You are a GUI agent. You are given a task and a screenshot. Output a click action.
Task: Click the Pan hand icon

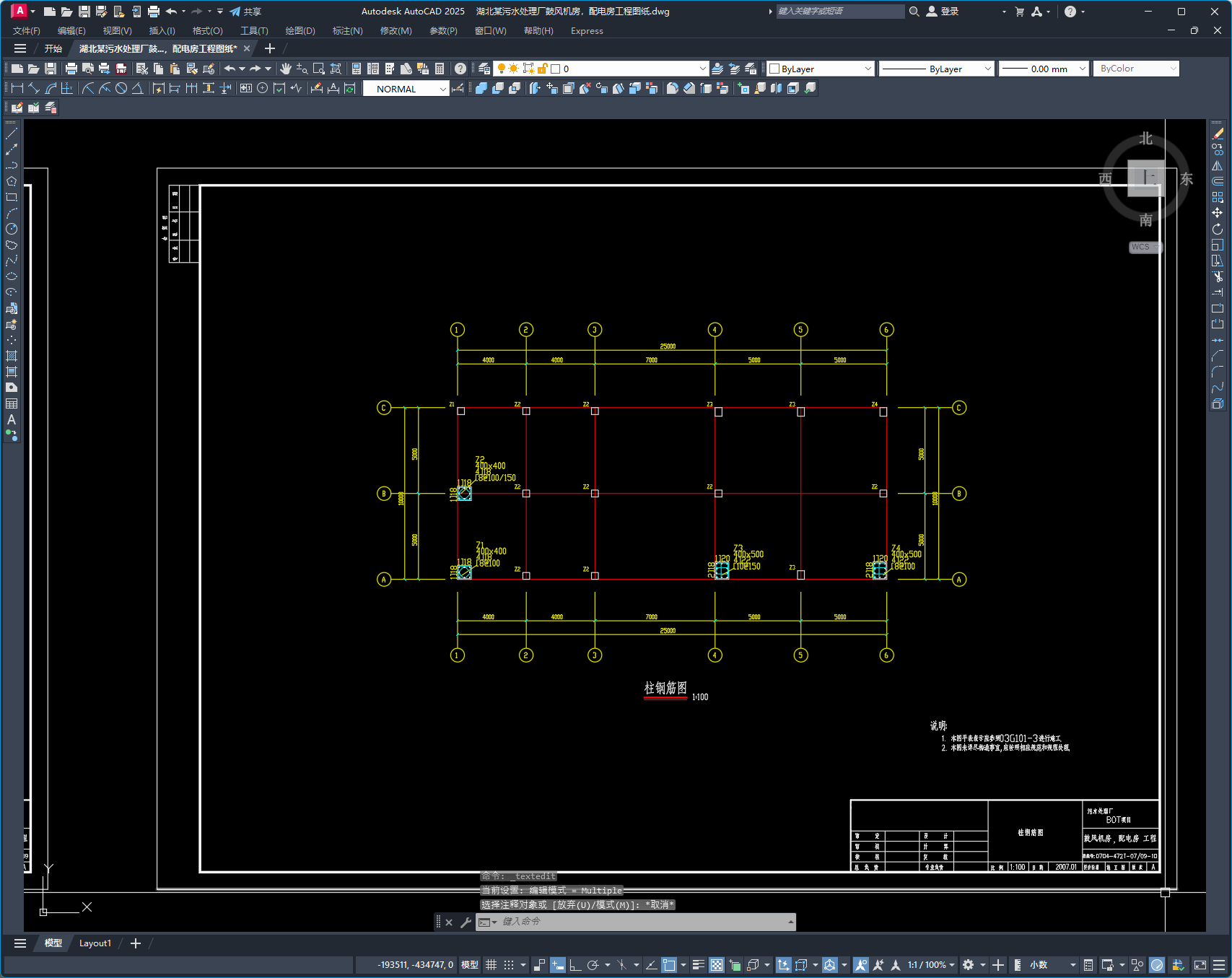(x=286, y=69)
